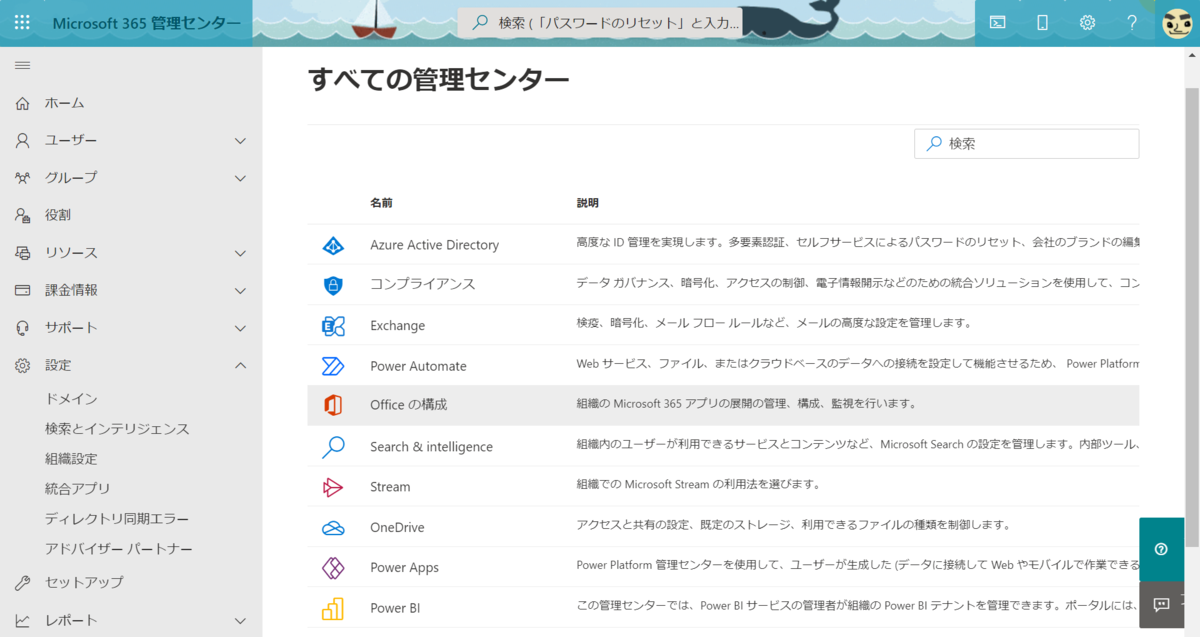
Task: Open the help question mark in header
Action: 1132,22
